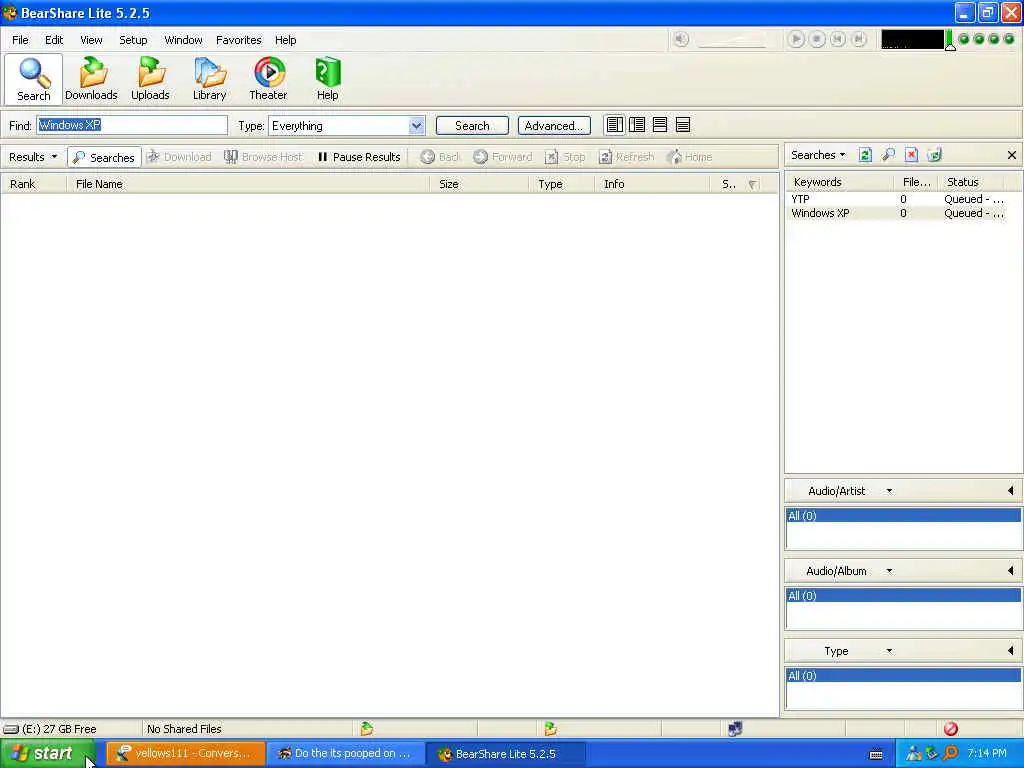Open the Audio/Album filter dropdown
This screenshot has width=1024, height=768.
pos(889,571)
